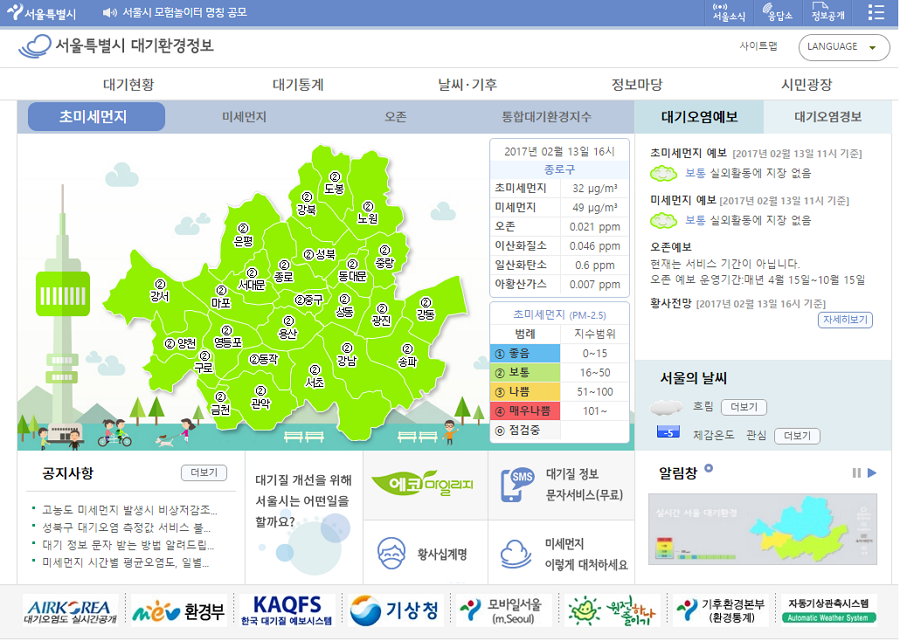Pause the 알림창 slideshow
900x641 pixels.
coord(856,473)
